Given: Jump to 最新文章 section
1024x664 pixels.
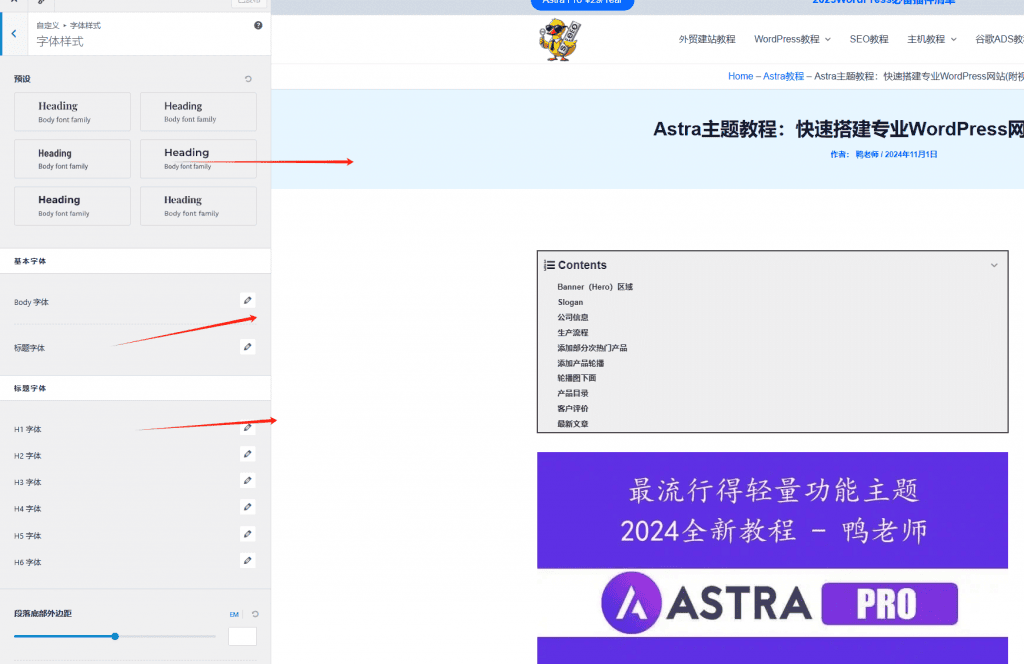Looking at the screenshot, I should (573, 424).
